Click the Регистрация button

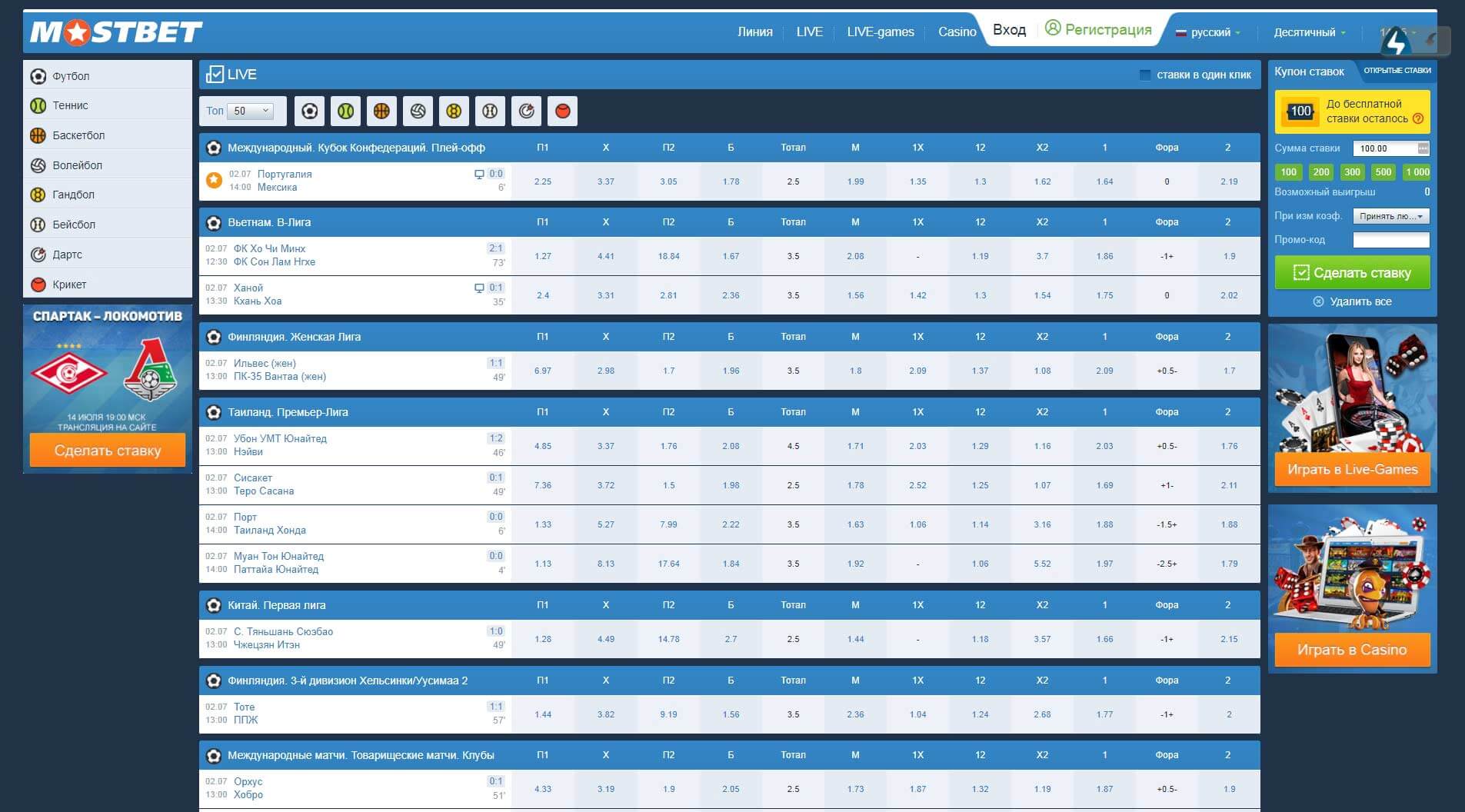1098,29
